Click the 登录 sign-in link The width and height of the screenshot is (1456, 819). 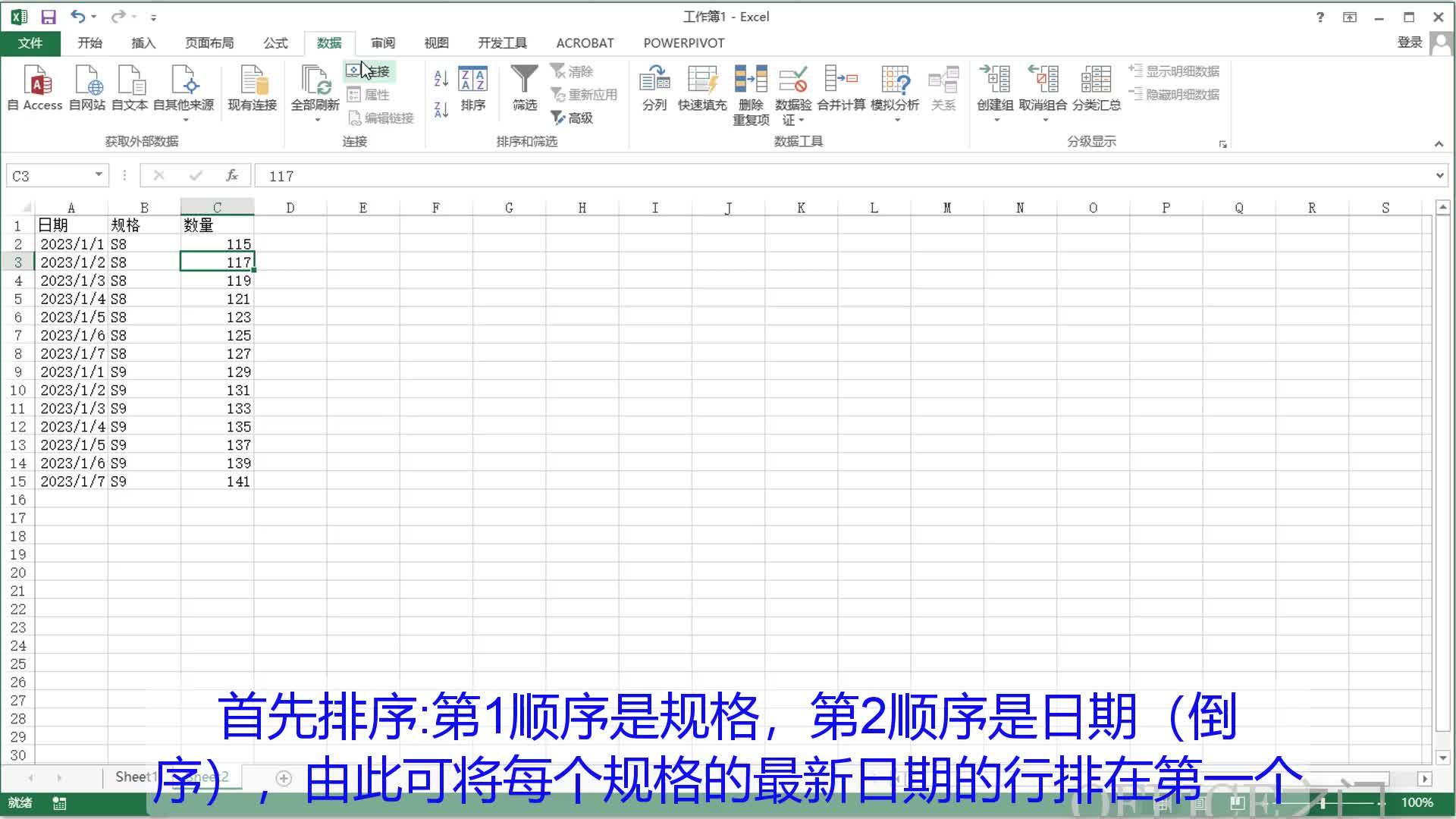pyautogui.click(x=1409, y=42)
